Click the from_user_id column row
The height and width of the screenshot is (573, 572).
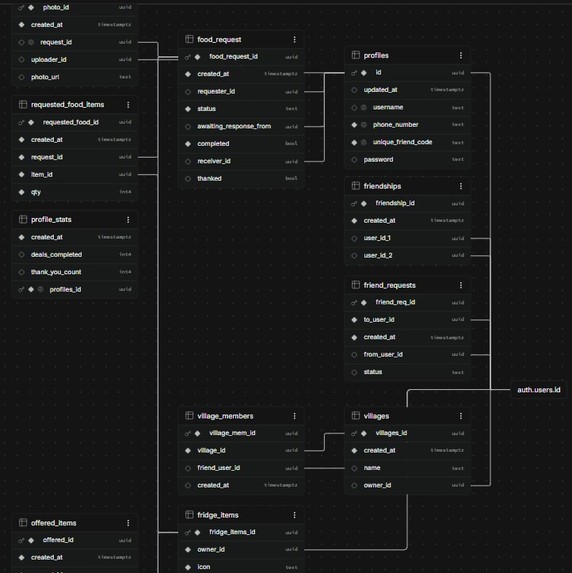[408, 354]
